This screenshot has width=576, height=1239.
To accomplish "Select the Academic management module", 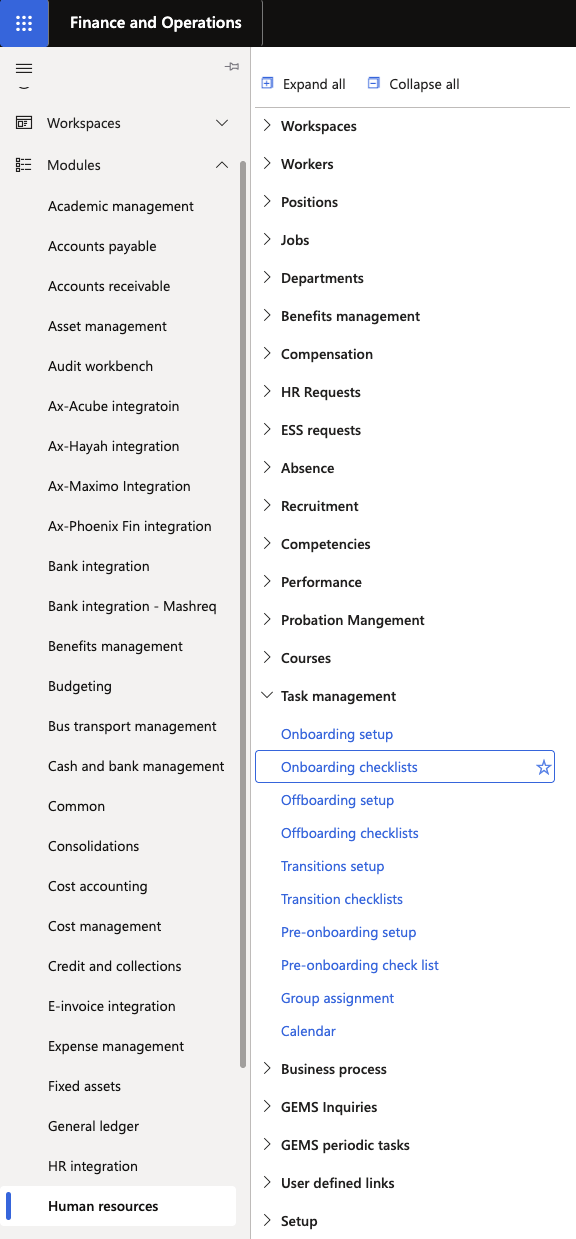I will (x=121, y=206).
